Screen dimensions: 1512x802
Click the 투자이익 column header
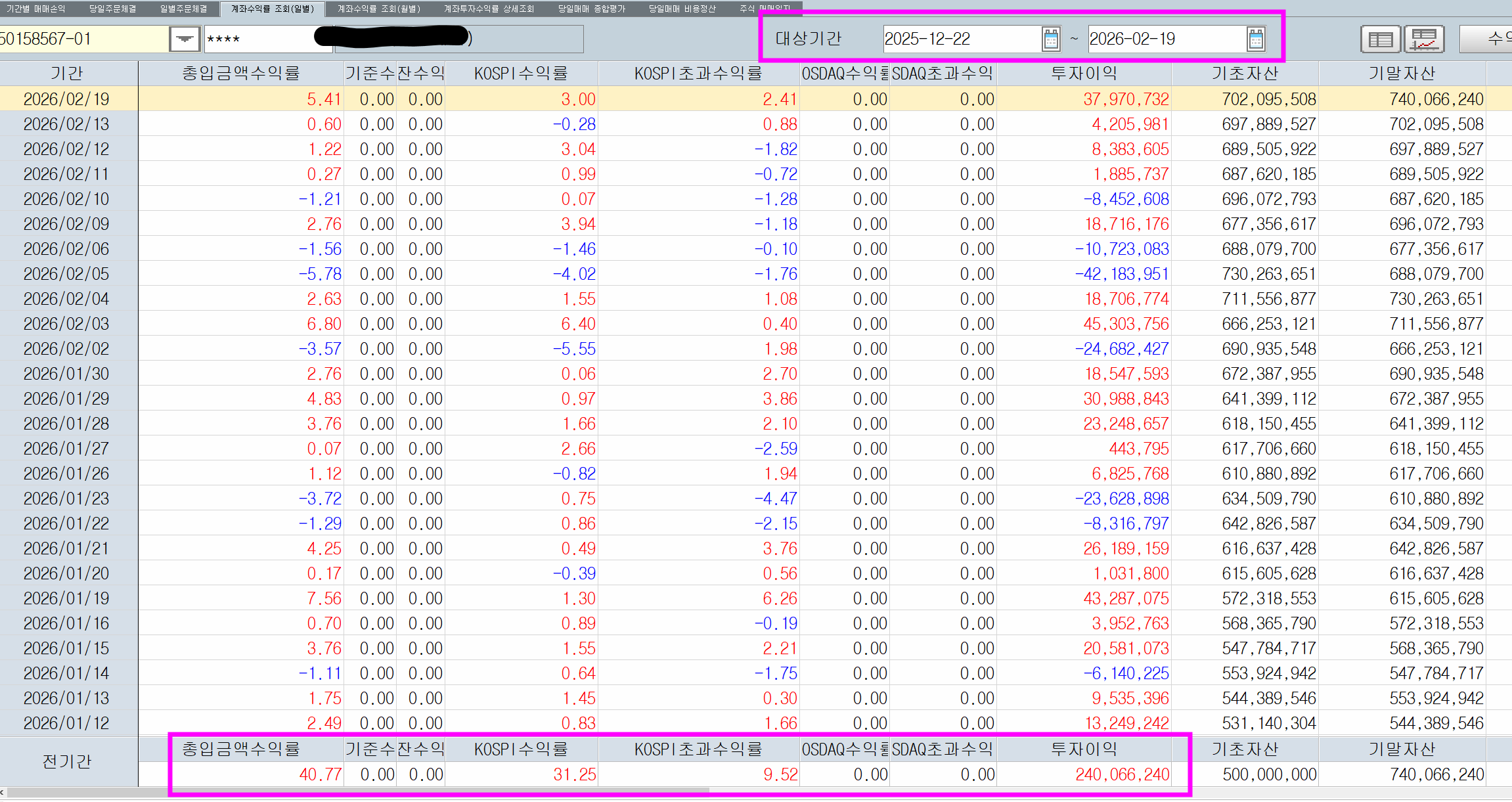pyautogui.click(x=1084, y=73)
